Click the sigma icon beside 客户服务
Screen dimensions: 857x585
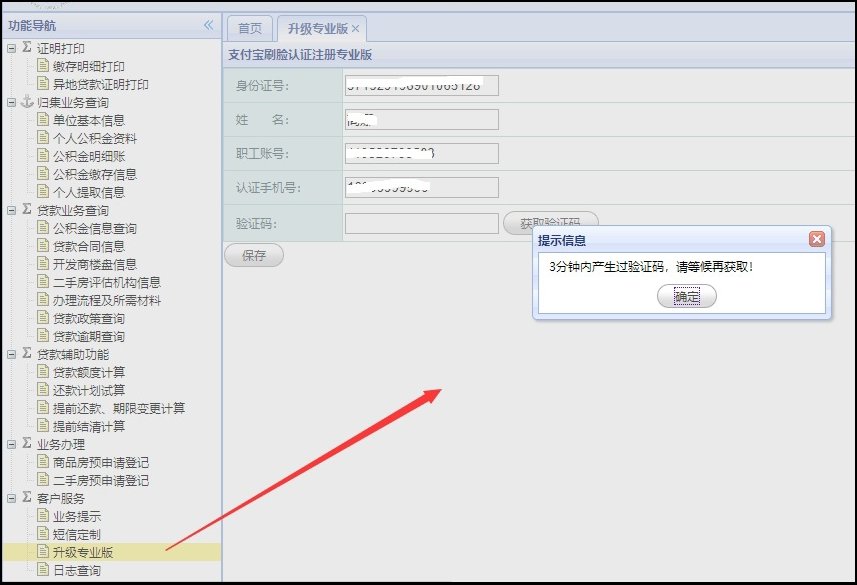coord(27,498)
